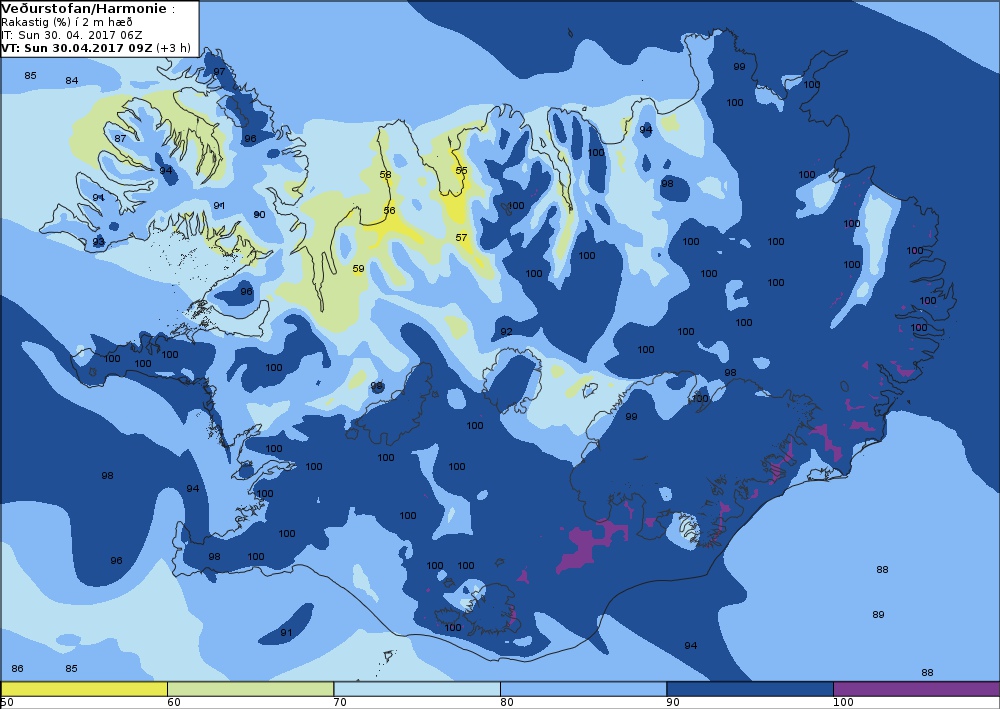
Task: Click the purple above-100 legend band
Action: (916, 689)
